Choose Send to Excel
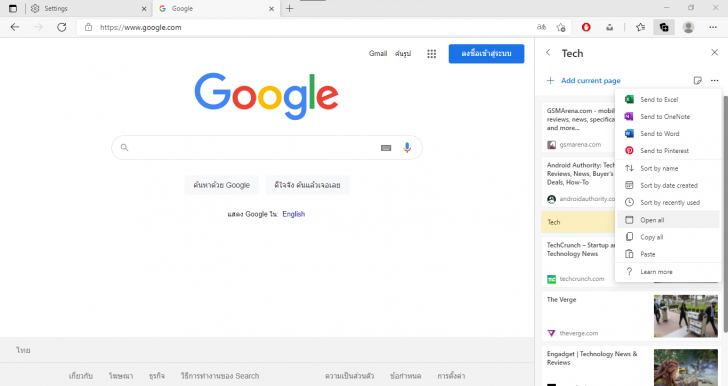The height and width of the screenshot is (386, 728). pyautogui.click(x=668, y=99)
